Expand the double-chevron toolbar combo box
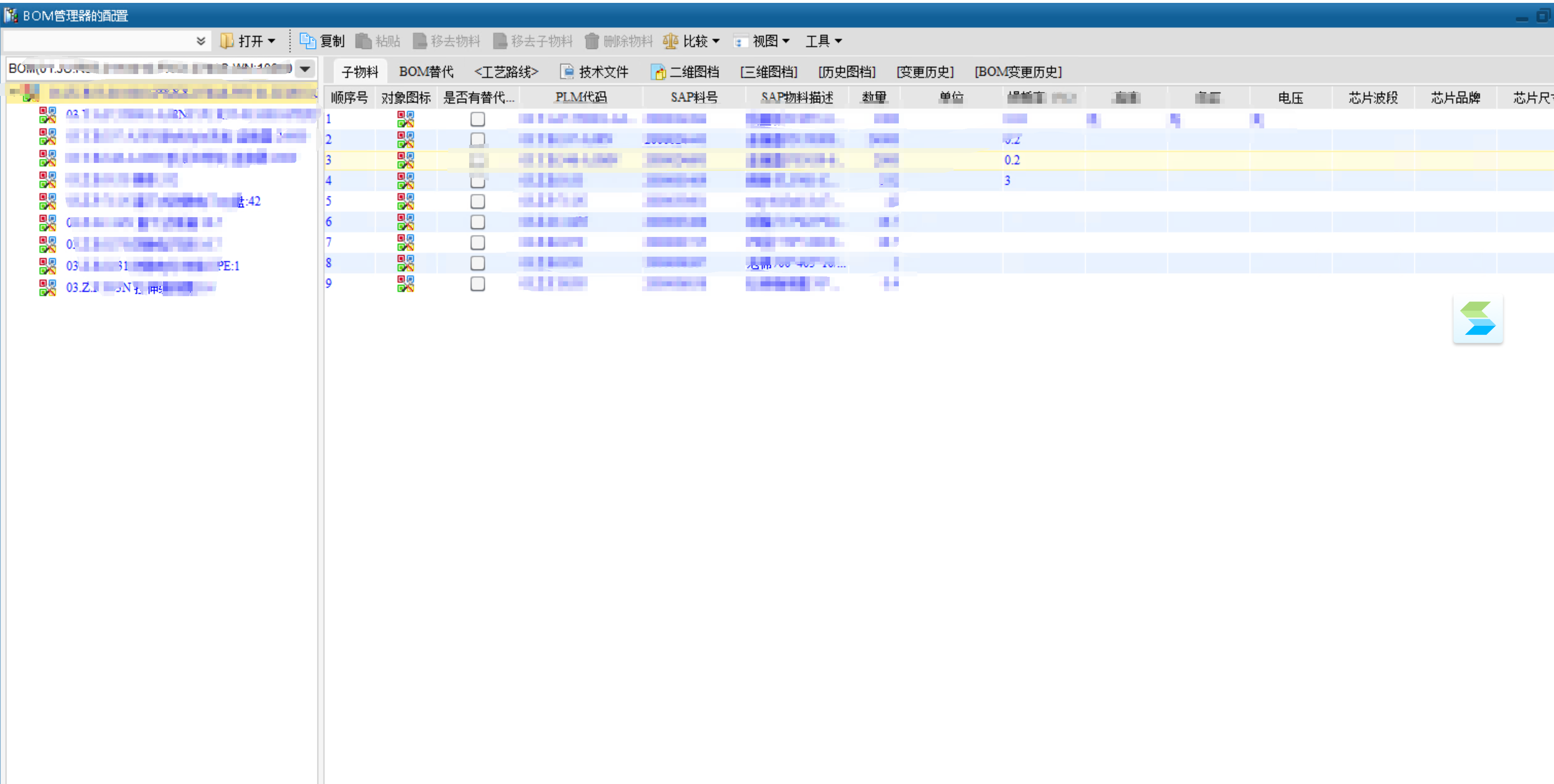The height and width of the screenshot is (784, 1554). [x=201, y=41]
